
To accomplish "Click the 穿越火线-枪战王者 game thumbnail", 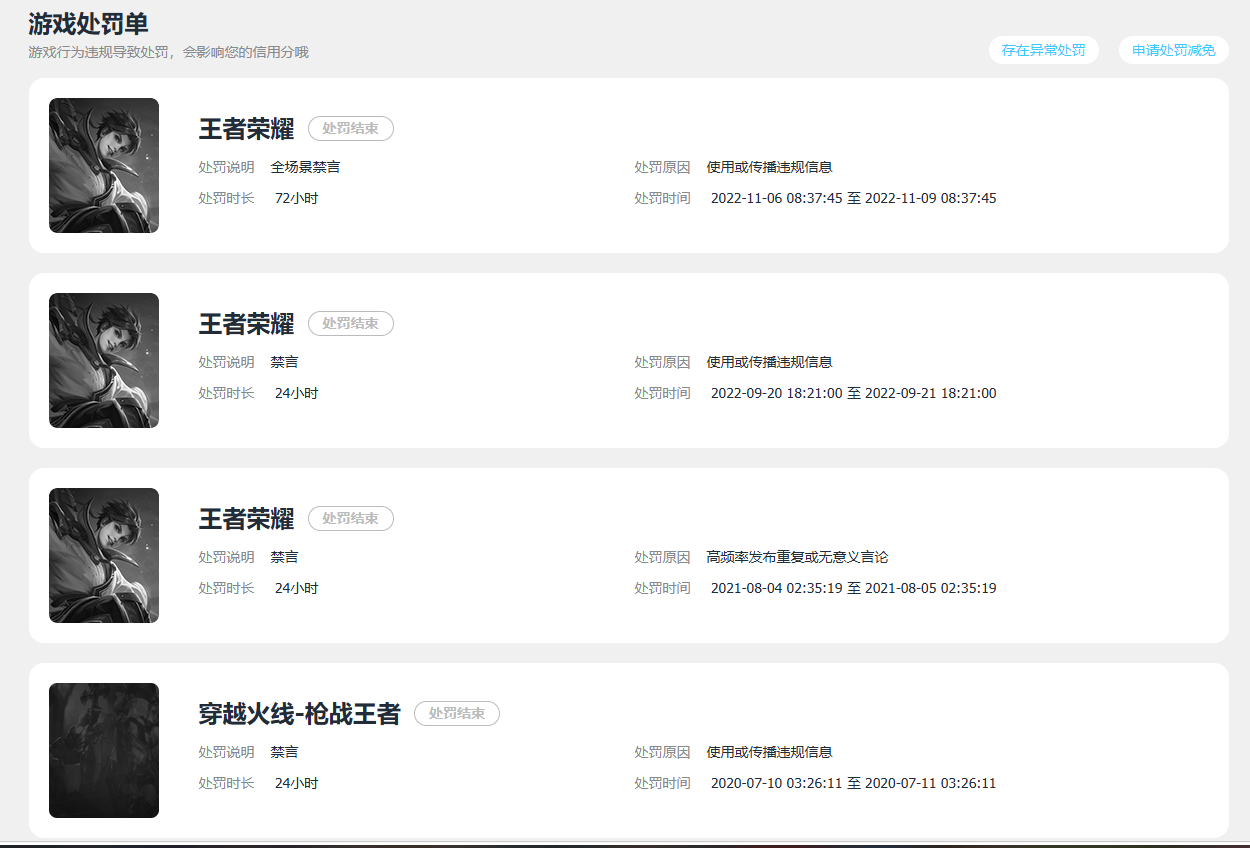I will pyautogui.click(x=103, y=750).
